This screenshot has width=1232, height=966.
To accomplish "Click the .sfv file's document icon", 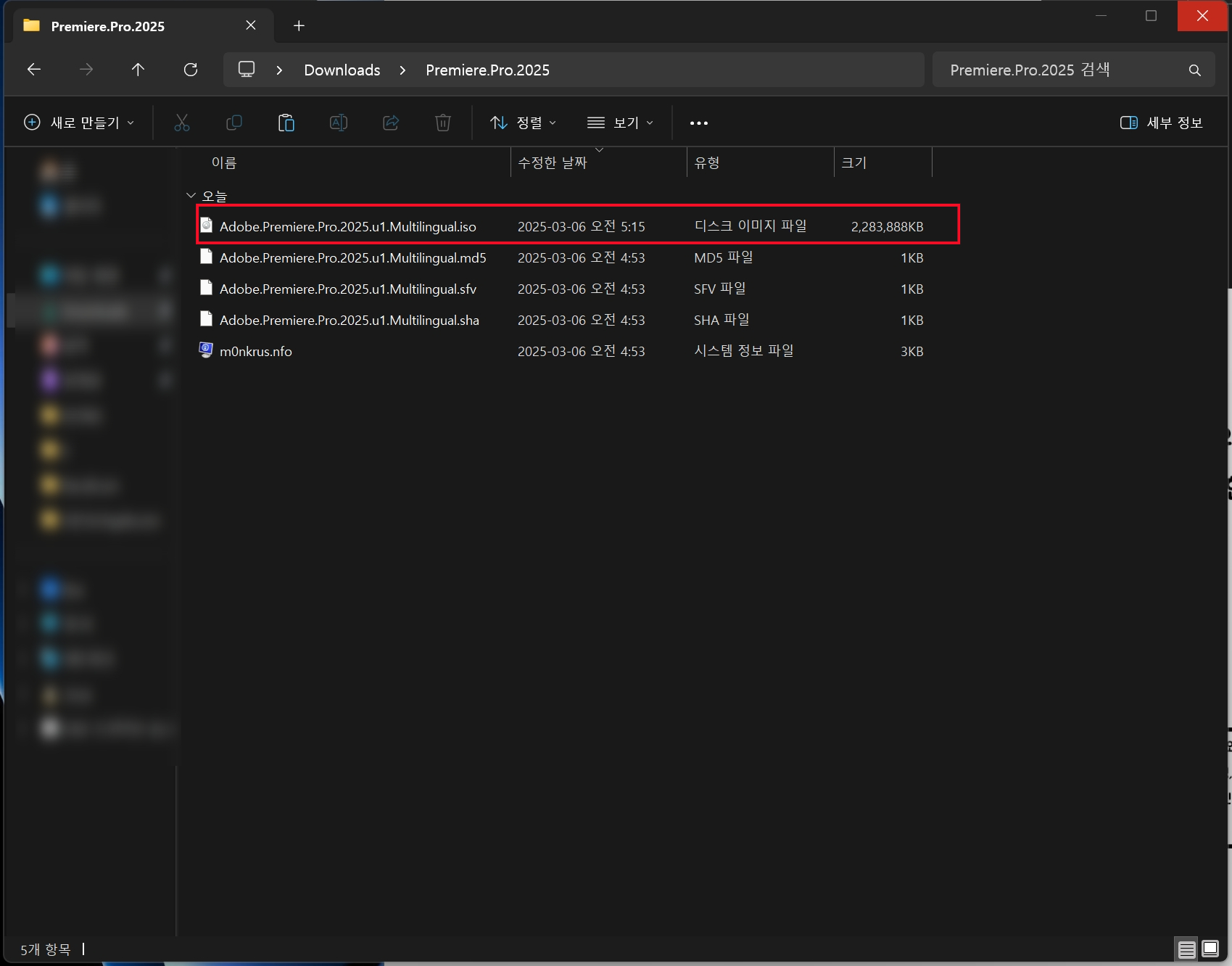I will (x=207, y=288).
